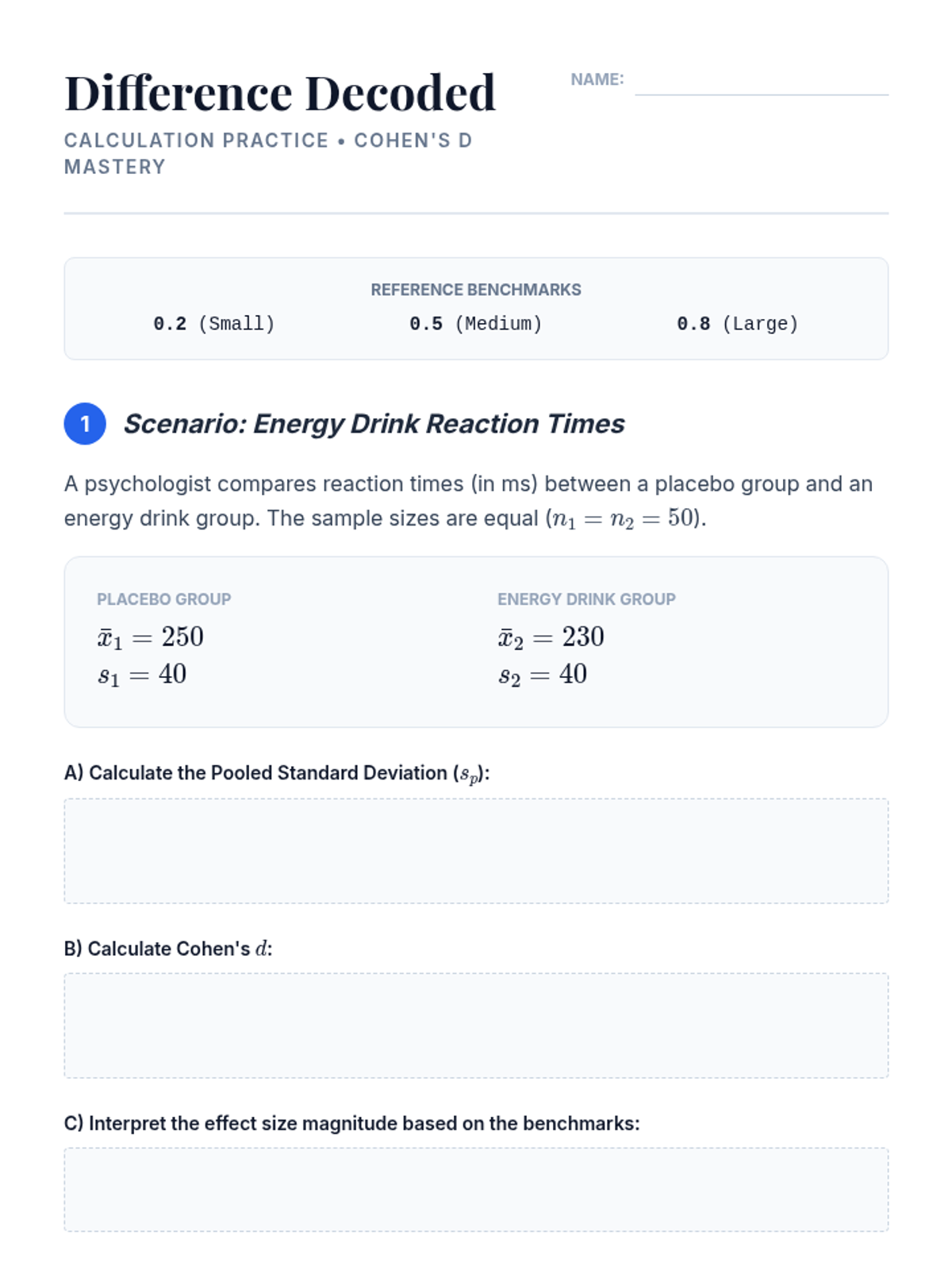Click the Difference Decoded title
952x1270 pixels.
point(280,93)
